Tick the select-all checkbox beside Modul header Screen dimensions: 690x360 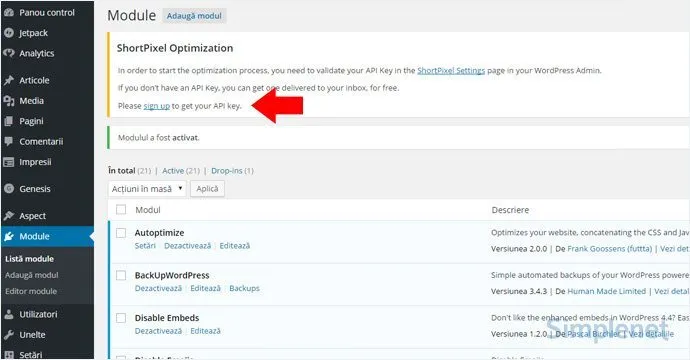click(121, 210)
